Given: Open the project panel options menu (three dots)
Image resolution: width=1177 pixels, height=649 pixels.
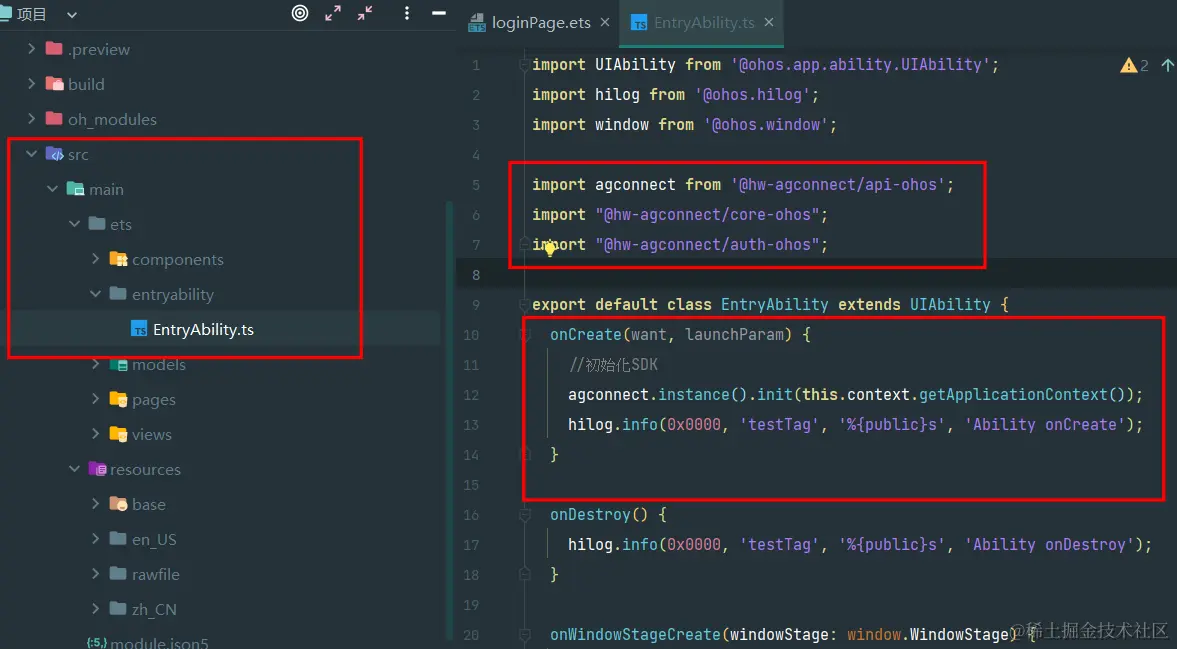Looking at the screenshot, I should click(x=406, y=13).
